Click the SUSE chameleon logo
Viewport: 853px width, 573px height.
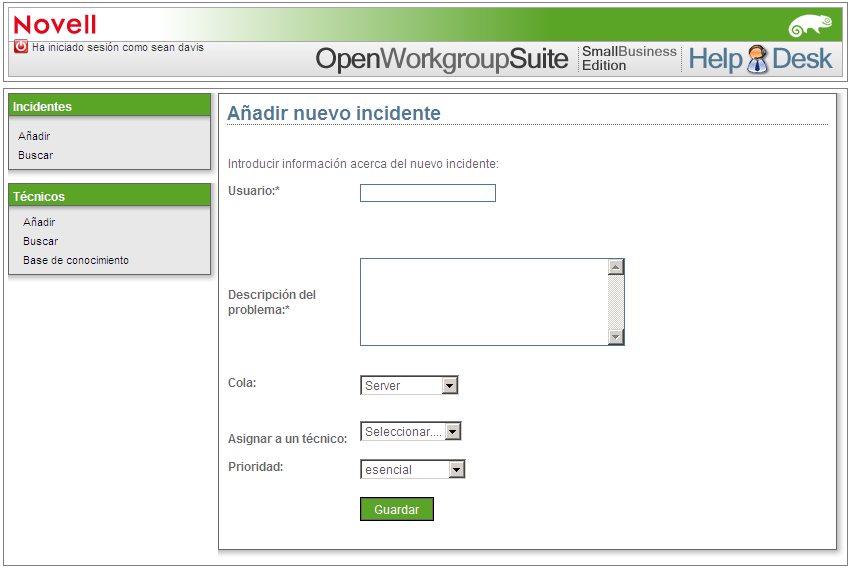click(x=810, y=26)
